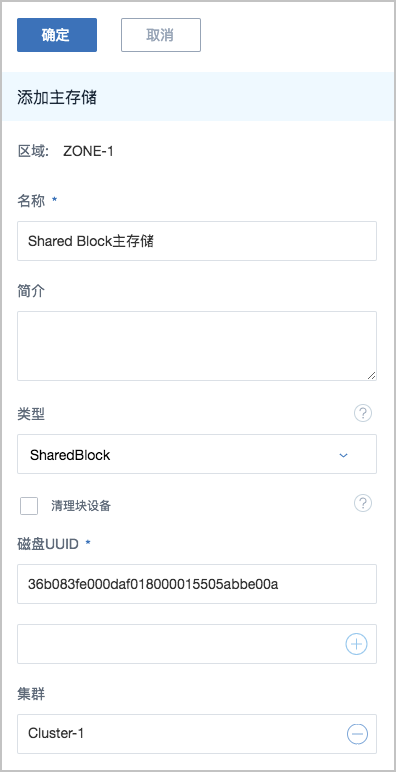Click the 磁盘UUID field with 36b083fe value
The width and height of the screenshot is (396, 772).
pyautogui.click(x=197, y=584)
